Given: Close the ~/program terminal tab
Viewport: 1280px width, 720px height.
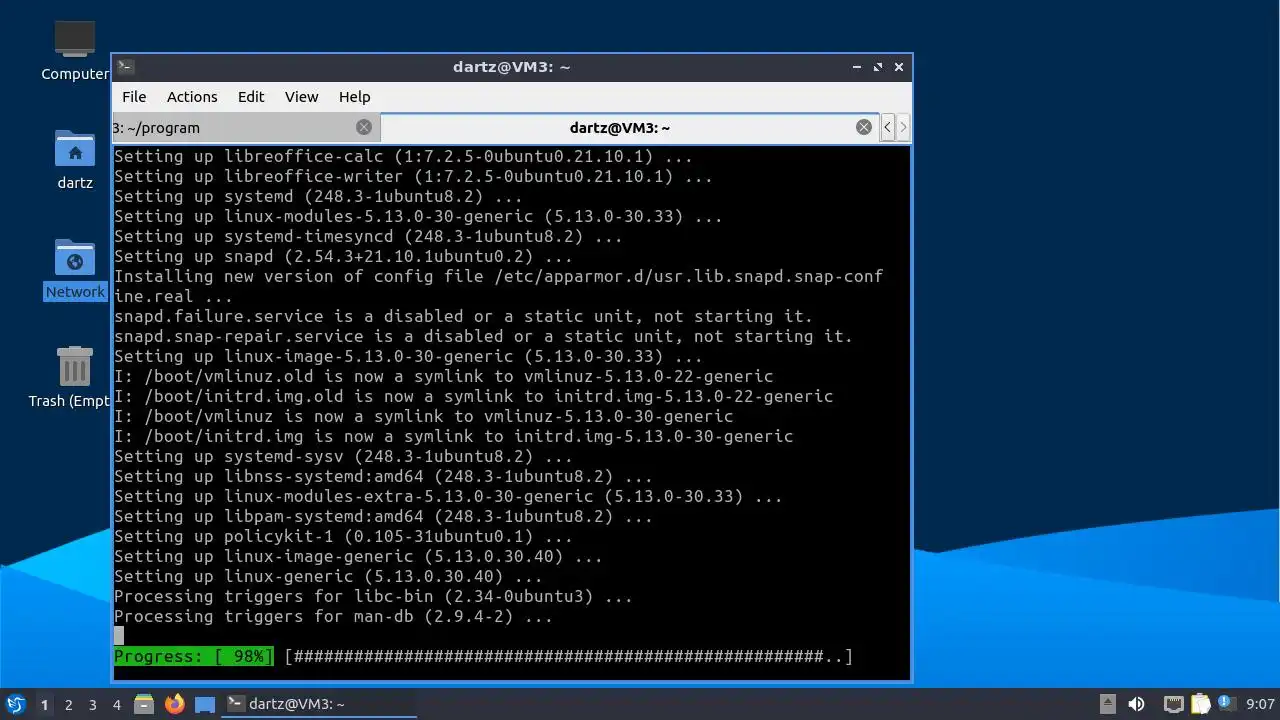Looking at the screenshot, I should pyautogui.click(x=364, y=127).
